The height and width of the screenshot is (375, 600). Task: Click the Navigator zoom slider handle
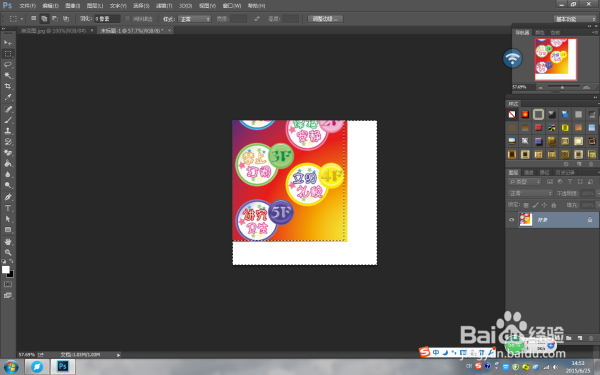(562, 87)
